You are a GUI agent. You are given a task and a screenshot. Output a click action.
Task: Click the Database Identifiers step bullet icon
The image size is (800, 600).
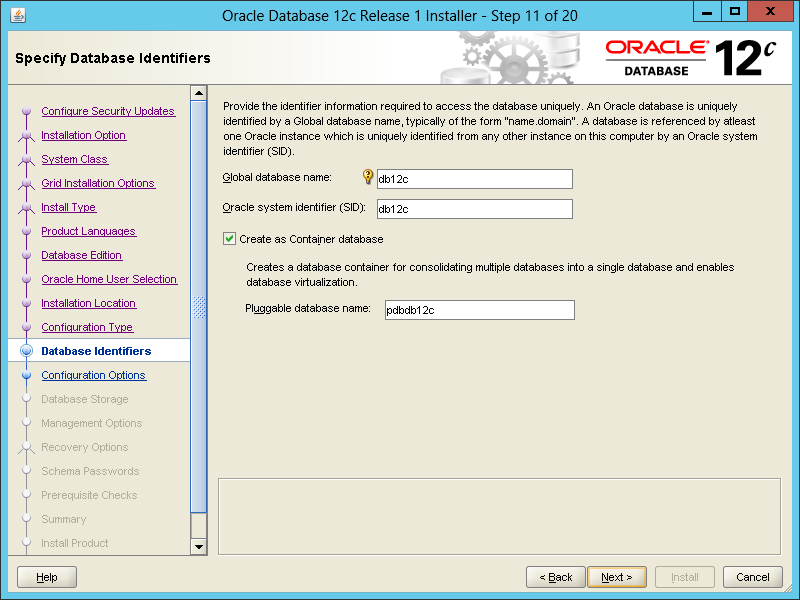click(x=27, y=351)
